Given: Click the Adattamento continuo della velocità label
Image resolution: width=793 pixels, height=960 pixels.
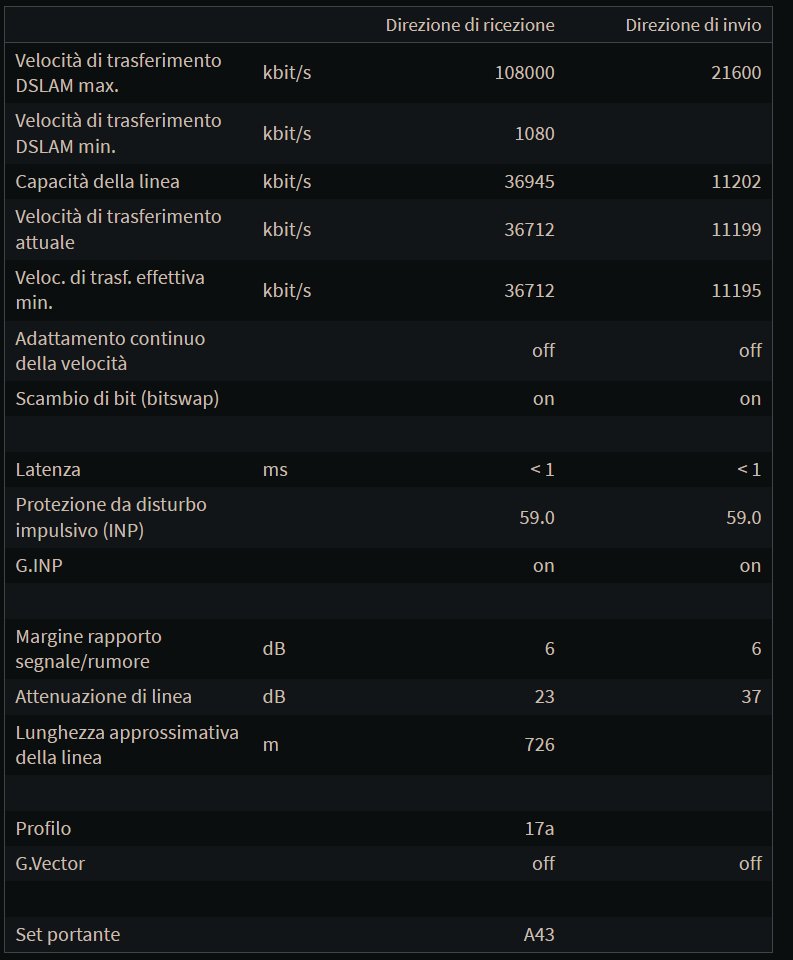Looking at the screenshot, I should [x=110, y=351].
